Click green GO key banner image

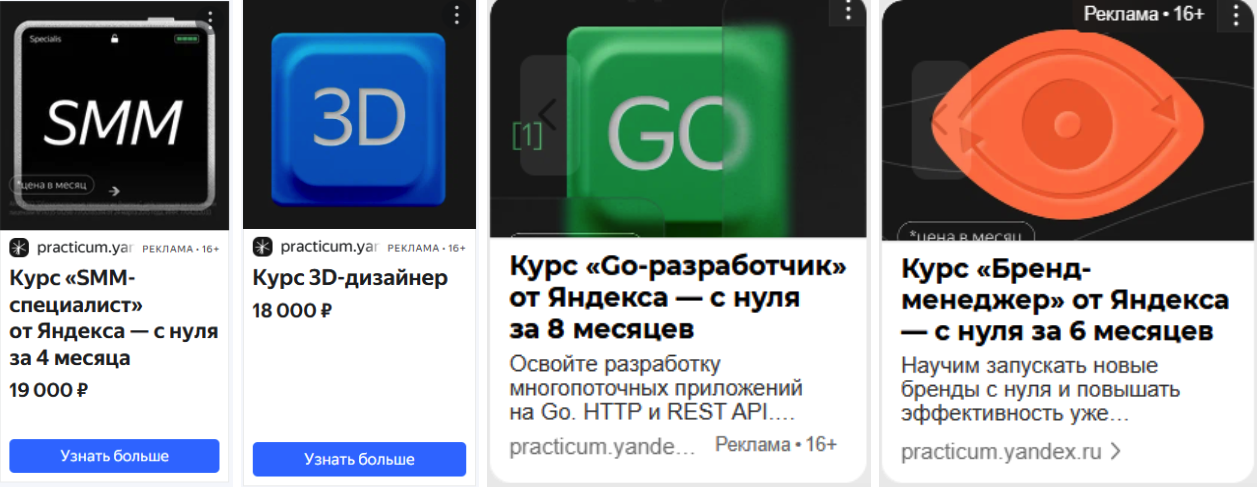(x=677, y=119)
